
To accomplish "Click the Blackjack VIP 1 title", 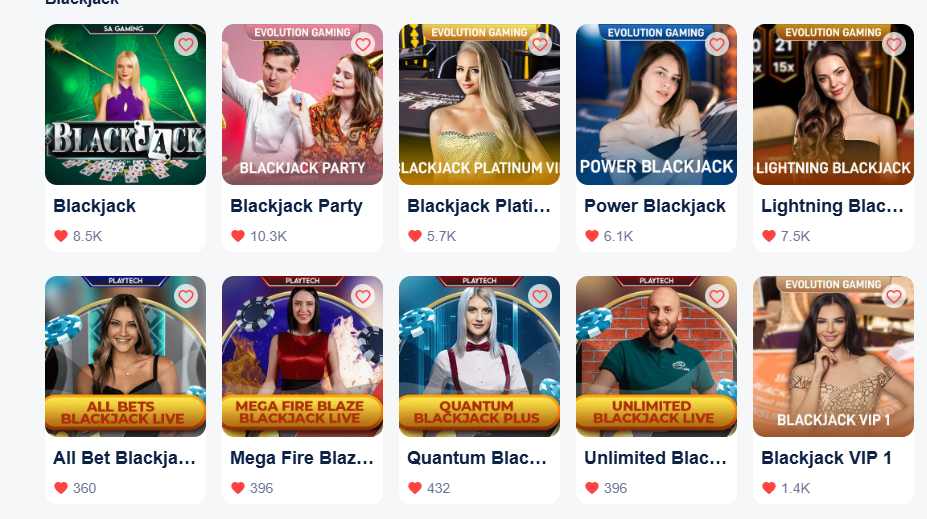I will point(826,458).
